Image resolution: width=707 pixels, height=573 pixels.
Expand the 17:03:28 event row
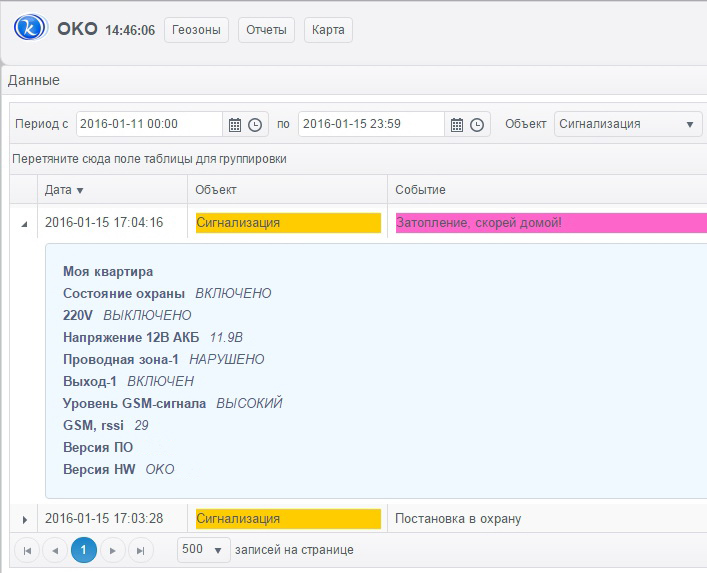tap(25, 519)
